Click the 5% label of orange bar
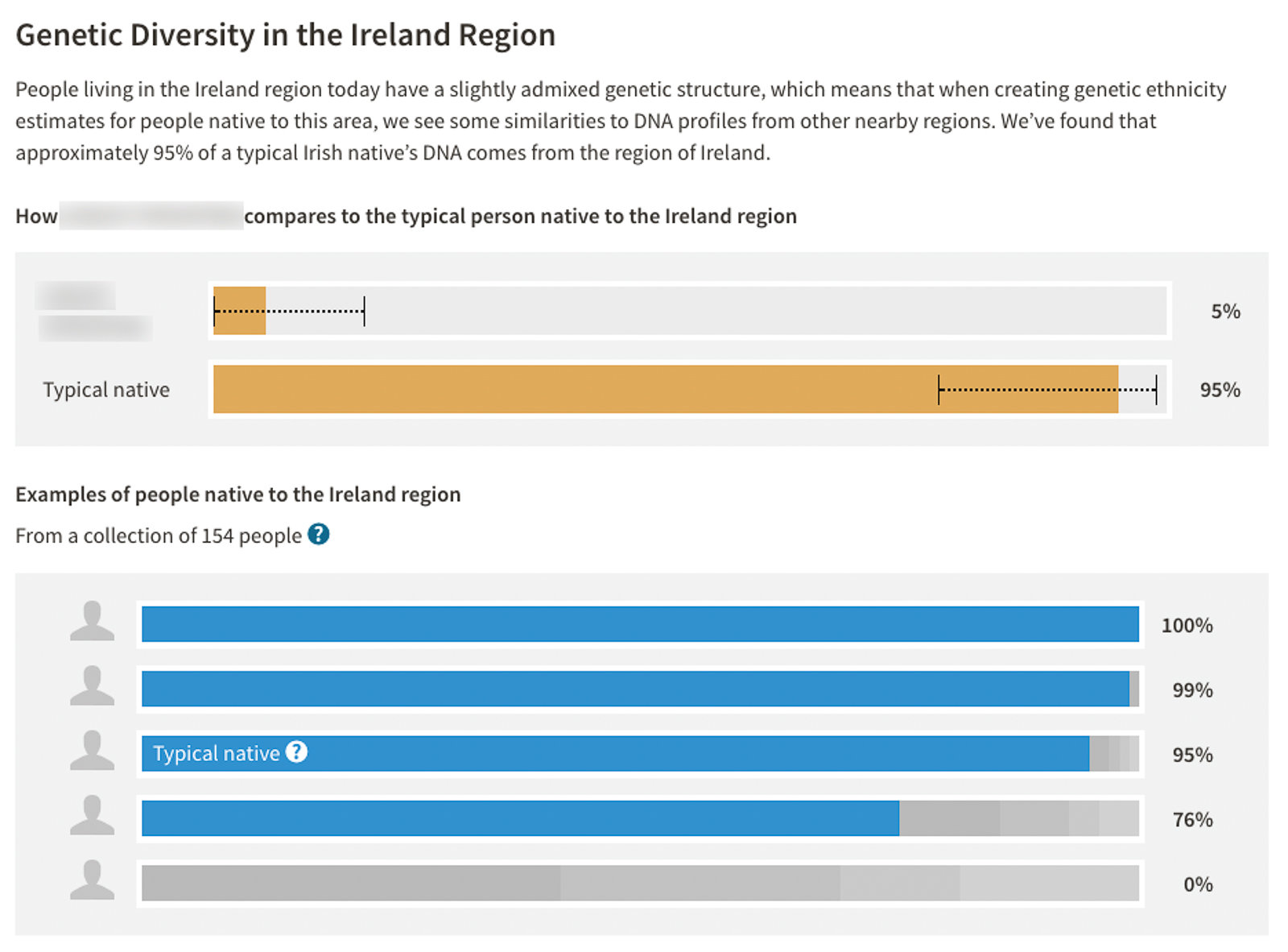 [x=1225, y=312]
